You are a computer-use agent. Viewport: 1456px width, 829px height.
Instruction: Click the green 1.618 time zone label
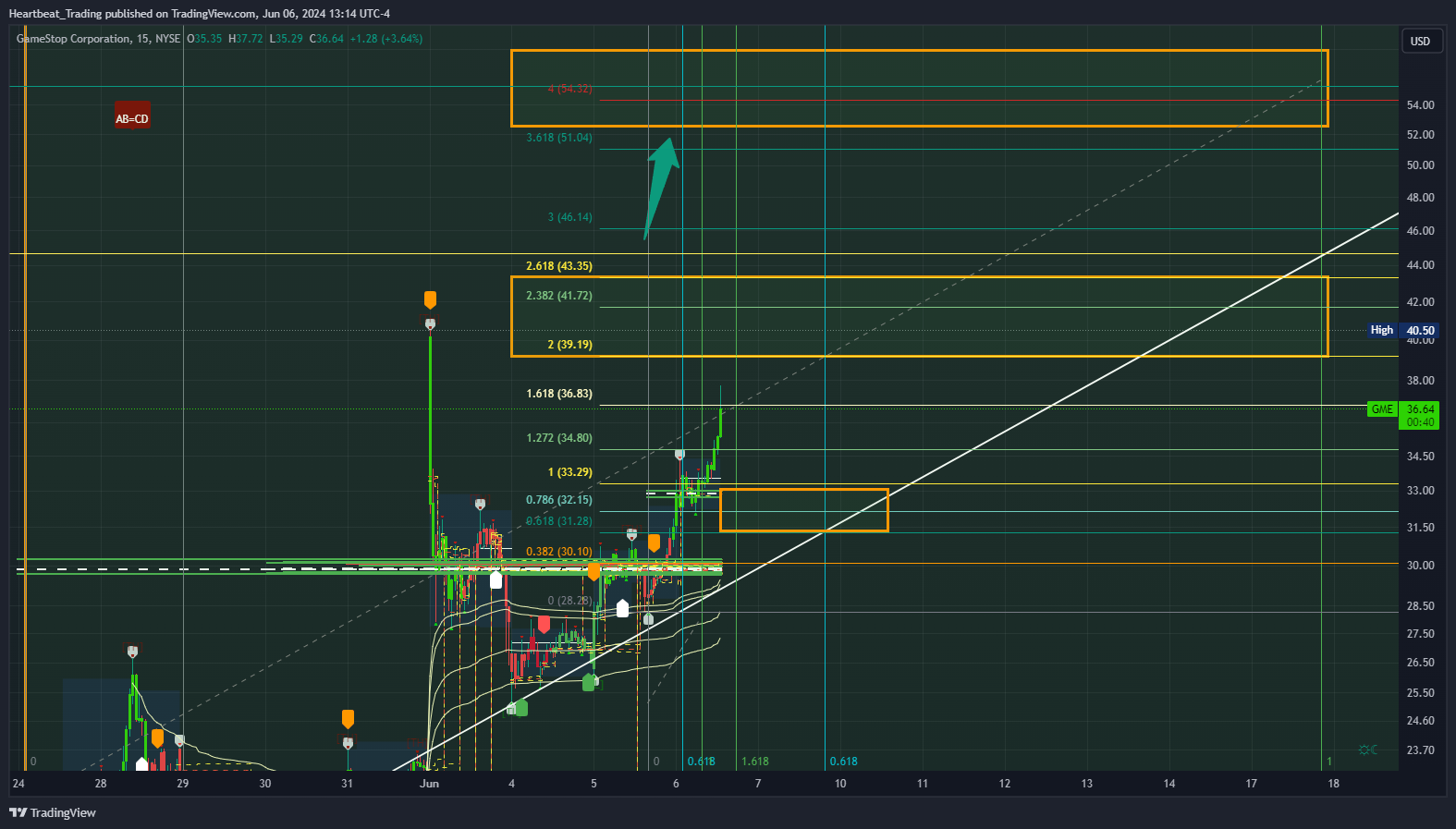pyautogui.click(x=754, y=762)
